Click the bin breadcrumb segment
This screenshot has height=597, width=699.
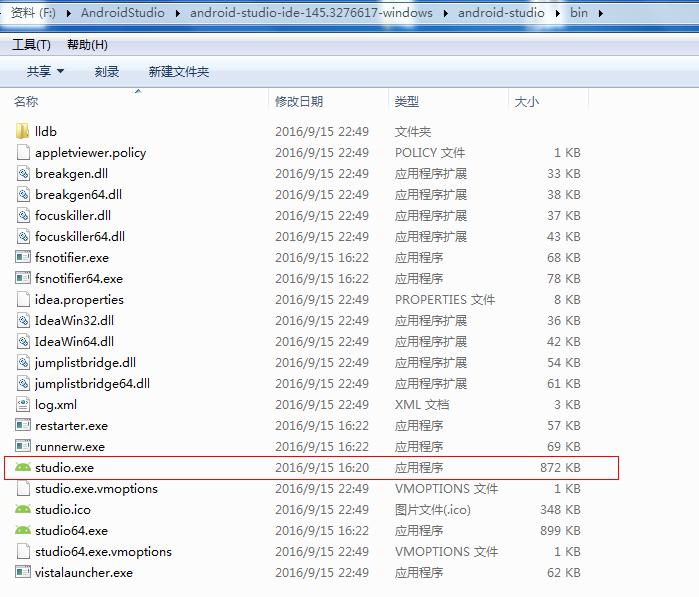pos(579,12)
